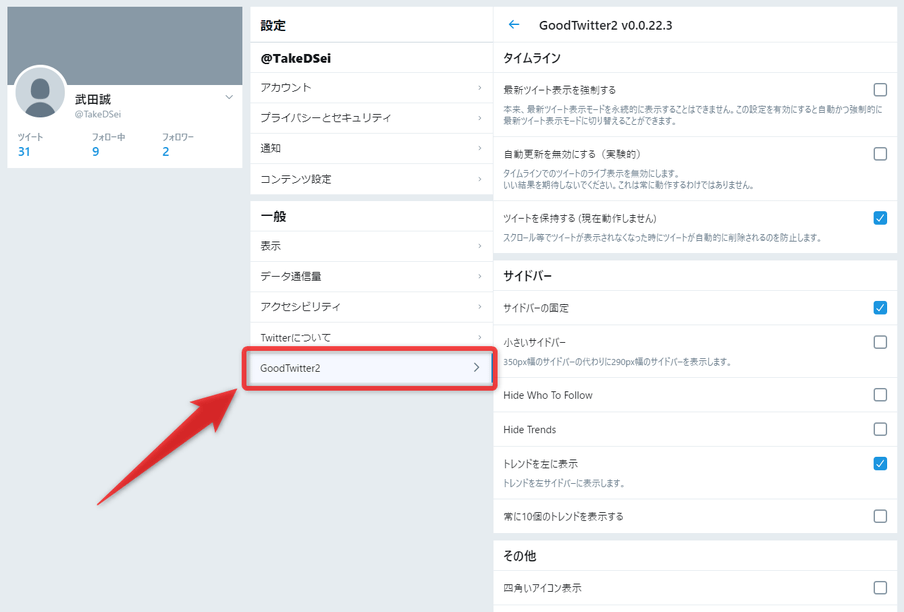This screenshot has width=904, height=612.
Task: Check the Hide Trends box
Action: pos(880,429)
